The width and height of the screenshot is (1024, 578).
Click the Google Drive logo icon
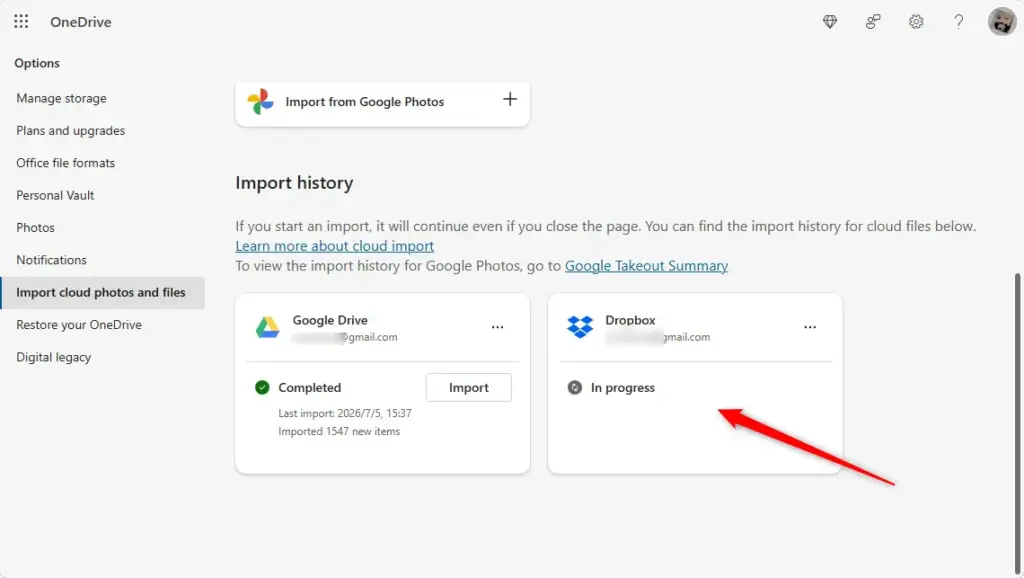pyautogui.click(x=267, y=327)
